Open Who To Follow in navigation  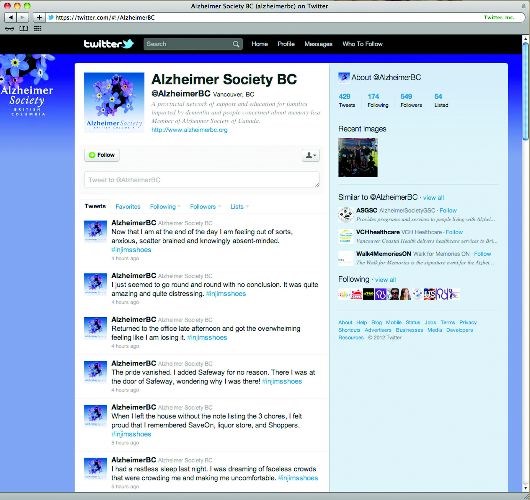pyautogui.click(x=362, y=44)
